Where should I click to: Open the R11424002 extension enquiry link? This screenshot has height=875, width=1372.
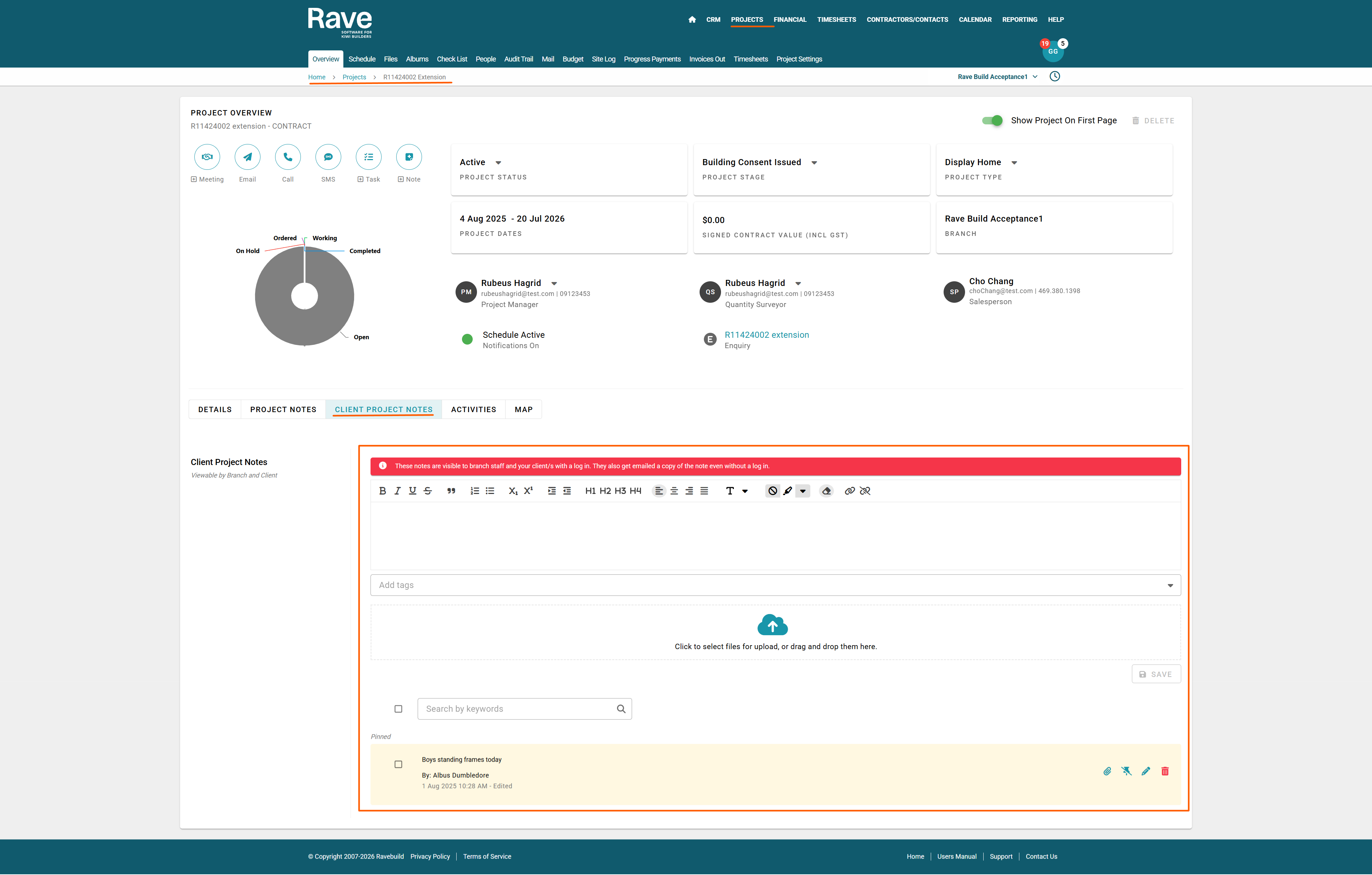coord(766,335)
